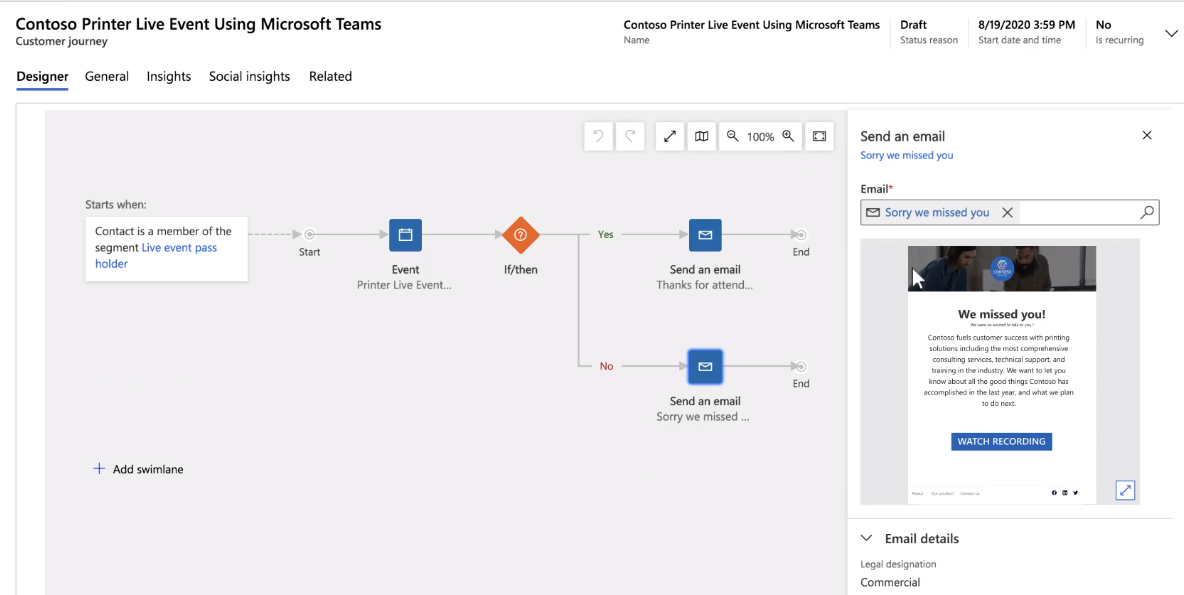Screen dimensions: 1184x595
Task: Redo the last designer action
Action: click(630, 137)
